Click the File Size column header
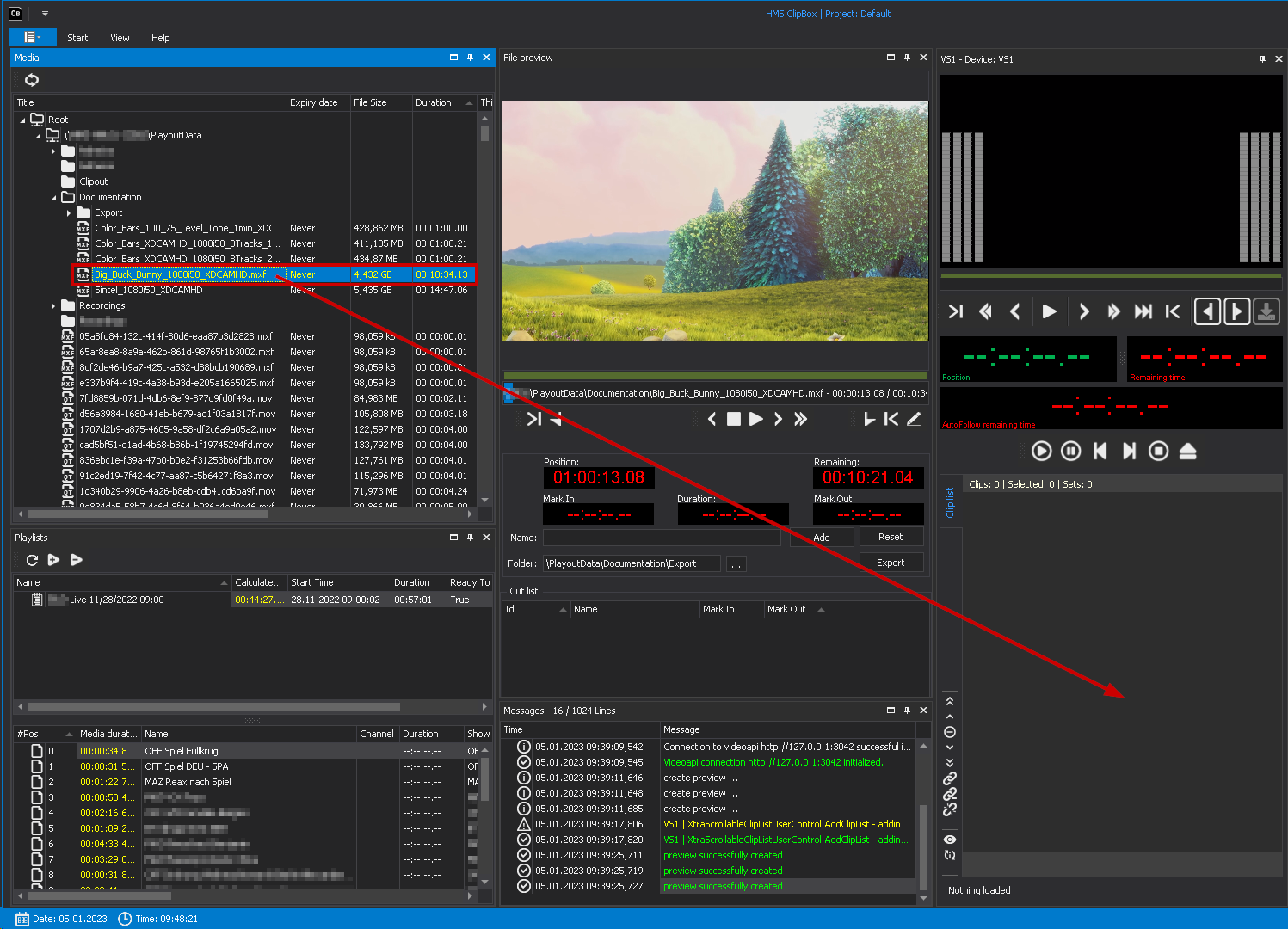 pos(381,102)
